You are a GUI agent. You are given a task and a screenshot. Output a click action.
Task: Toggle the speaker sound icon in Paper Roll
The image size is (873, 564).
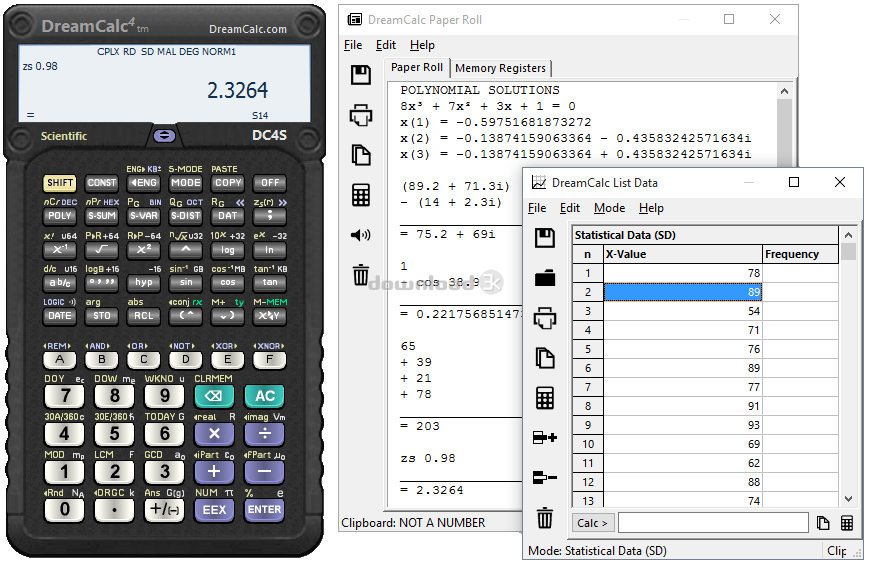tap(361, 235)
